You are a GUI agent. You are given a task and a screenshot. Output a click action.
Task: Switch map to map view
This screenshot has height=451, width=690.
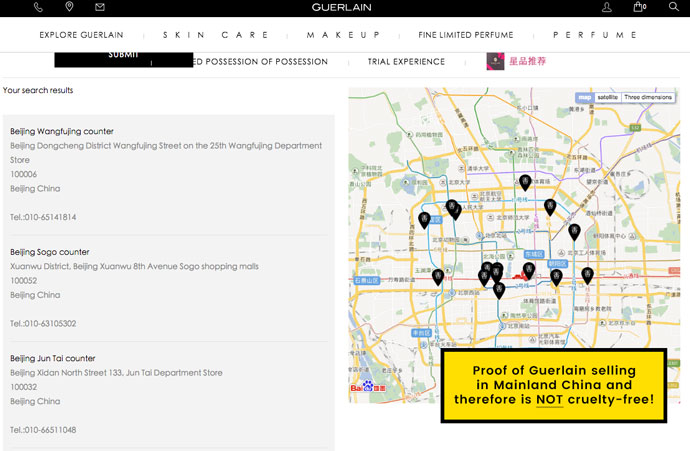[584, 97]
